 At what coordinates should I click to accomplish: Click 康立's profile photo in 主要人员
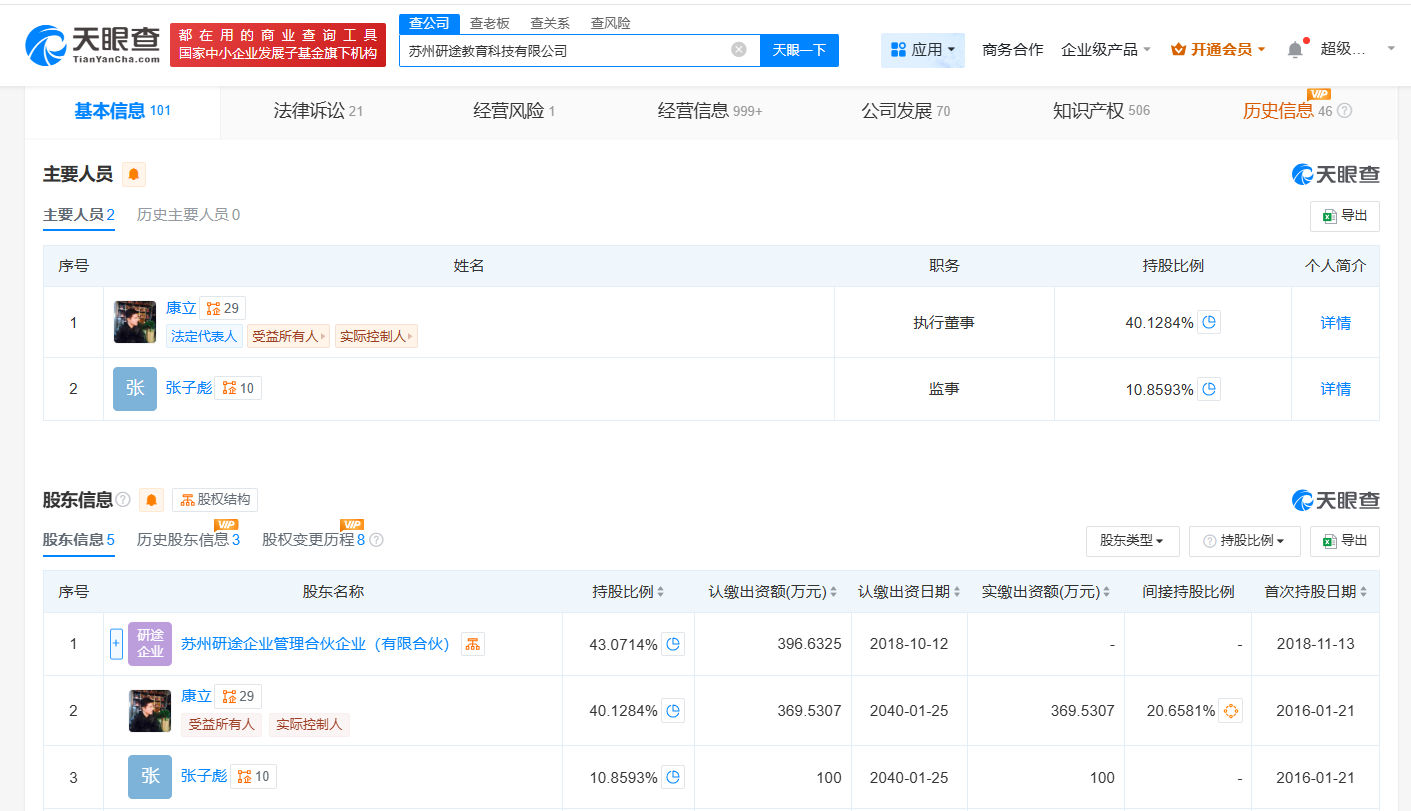pos(135,322)
